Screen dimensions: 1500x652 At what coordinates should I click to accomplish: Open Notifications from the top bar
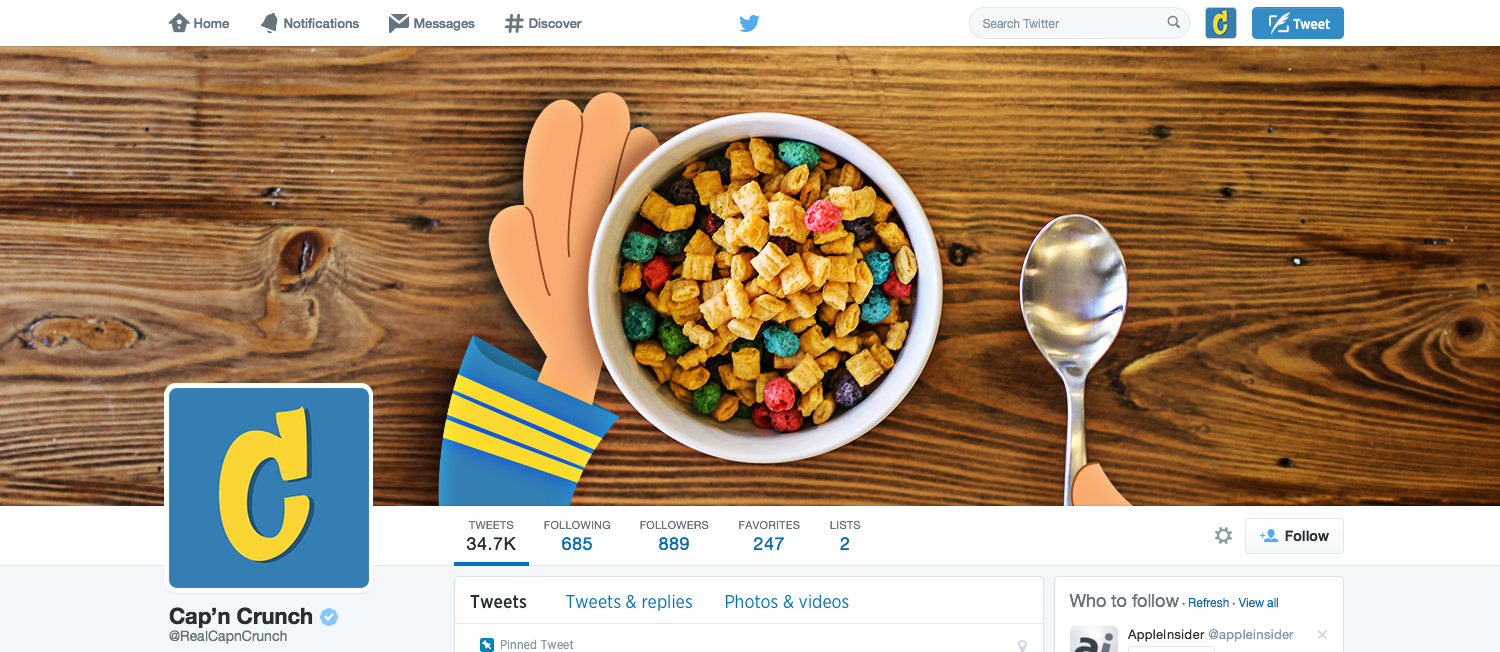point(309,23)
